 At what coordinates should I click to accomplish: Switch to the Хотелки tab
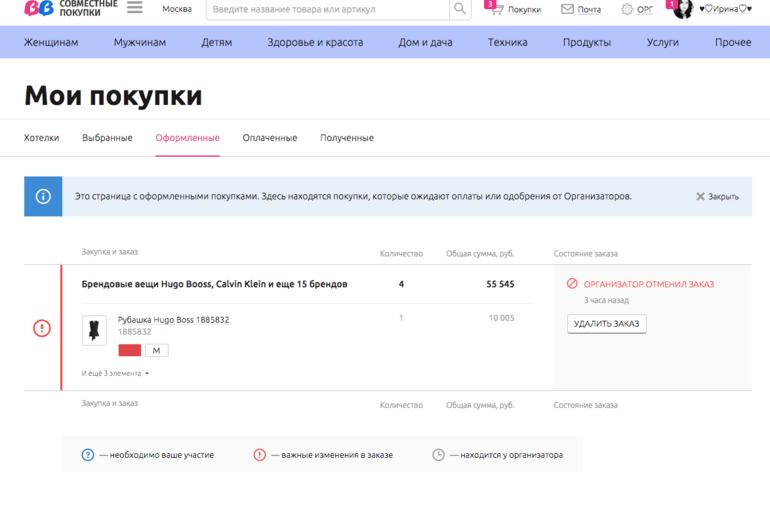tap(41, 138)
